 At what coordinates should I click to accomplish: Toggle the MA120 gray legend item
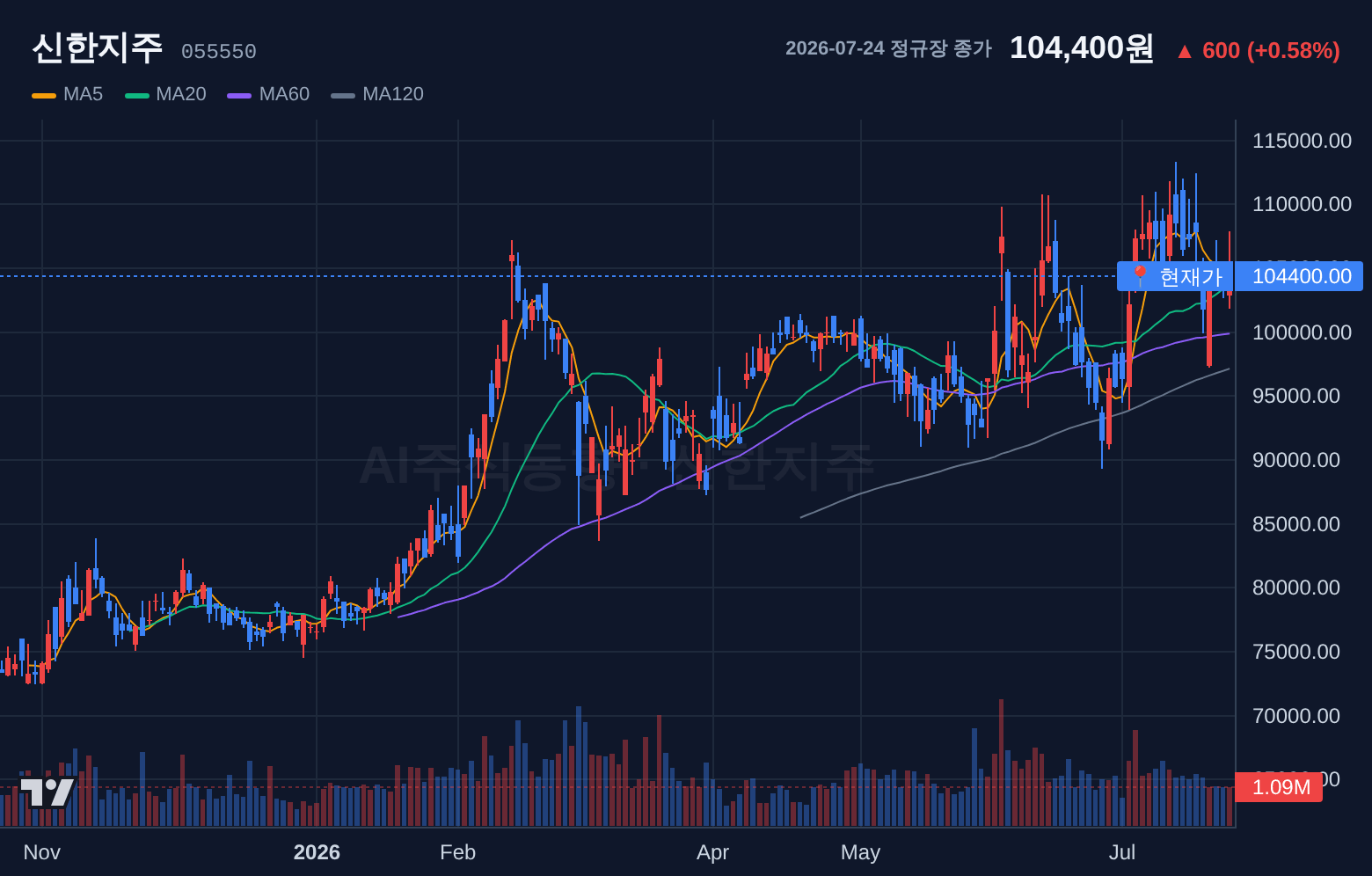click(x=377, y=94)
